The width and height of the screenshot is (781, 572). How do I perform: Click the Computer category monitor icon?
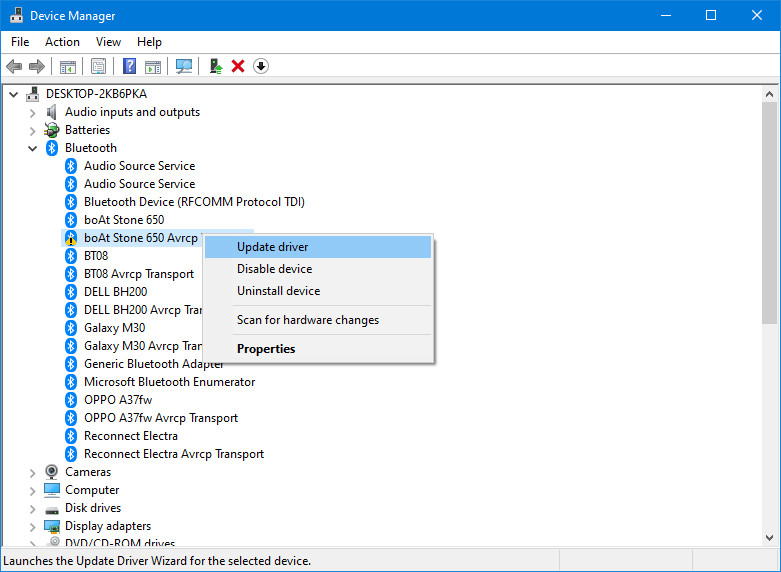(x=52, y=490)
